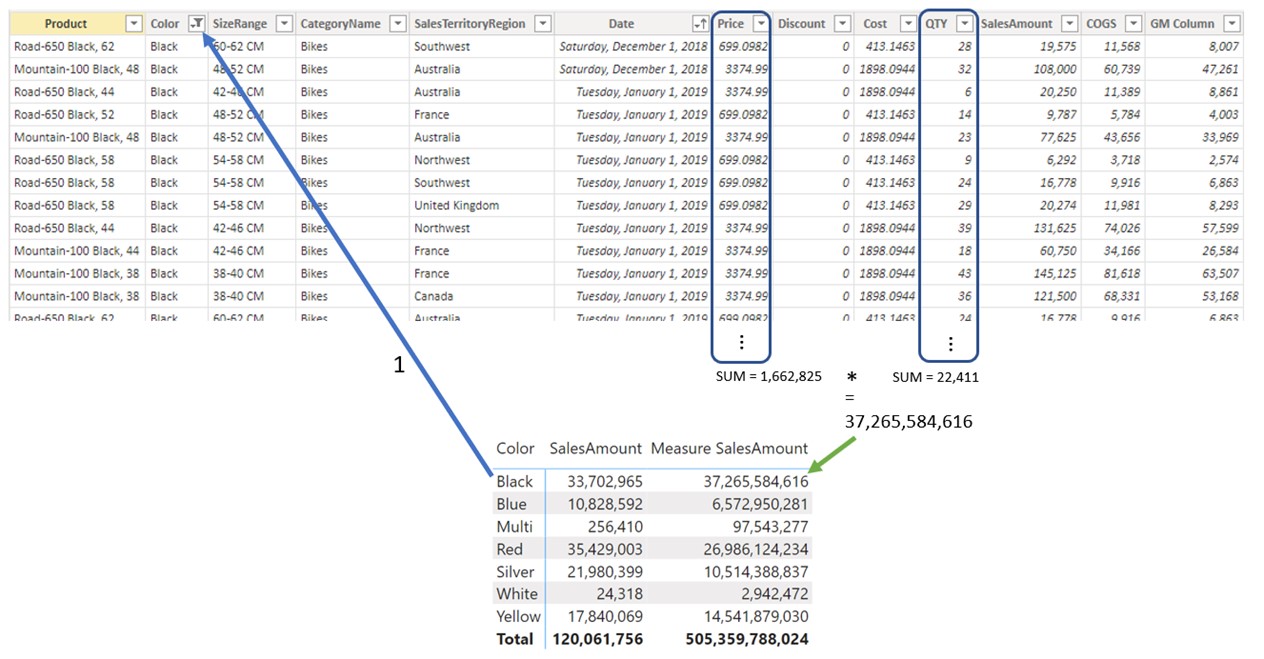Select the Black row in Color visual

click(x=653, y=481)
